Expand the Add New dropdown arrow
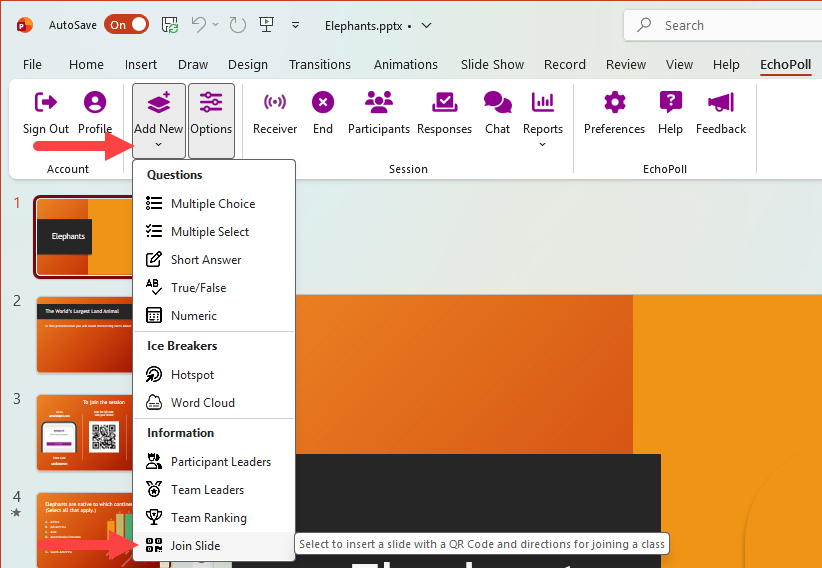 [x=158, y=145]
